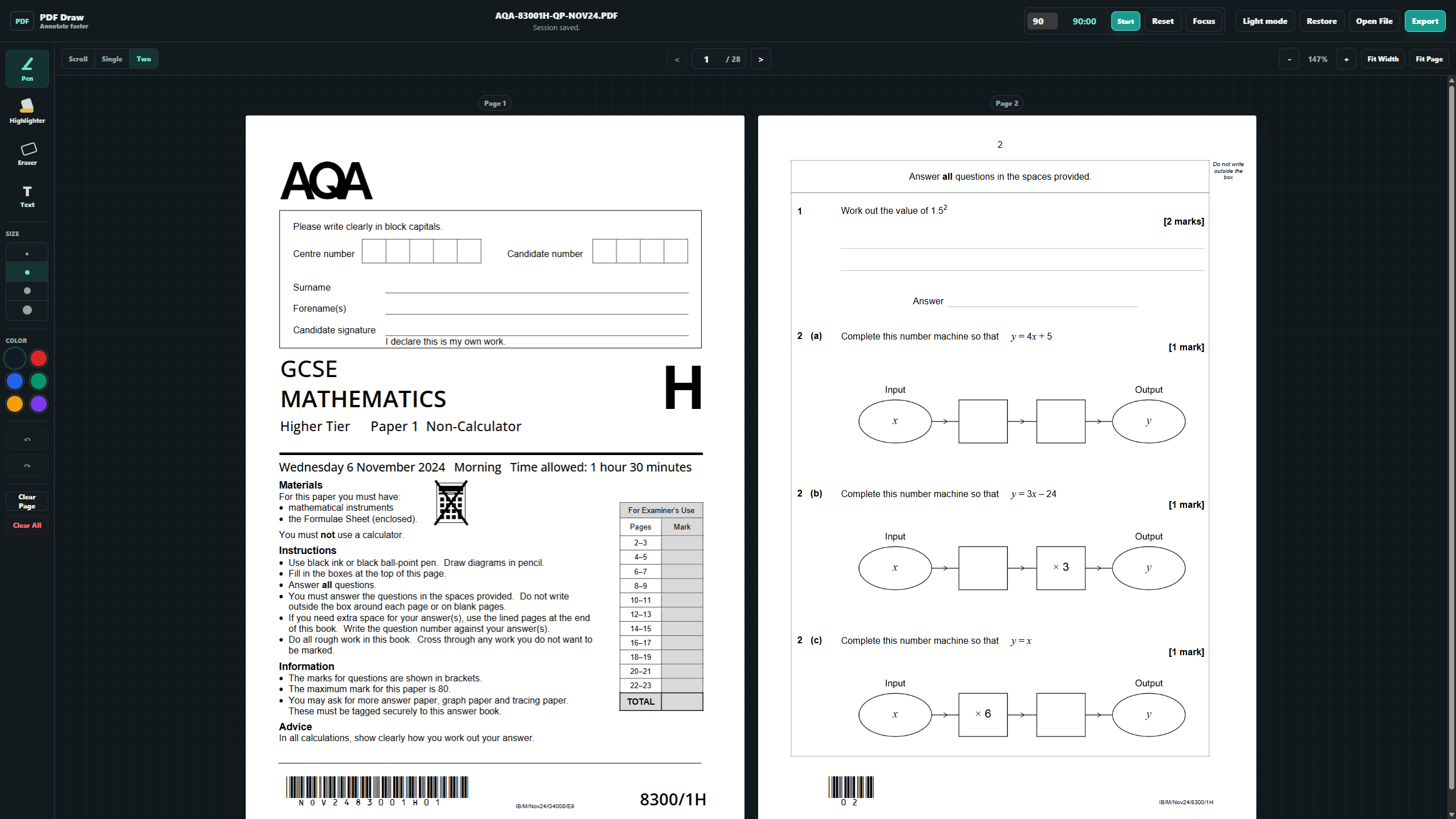1456x819 pixels.
Task: Switch to the Eraser tool
Action: click(27, 152)
